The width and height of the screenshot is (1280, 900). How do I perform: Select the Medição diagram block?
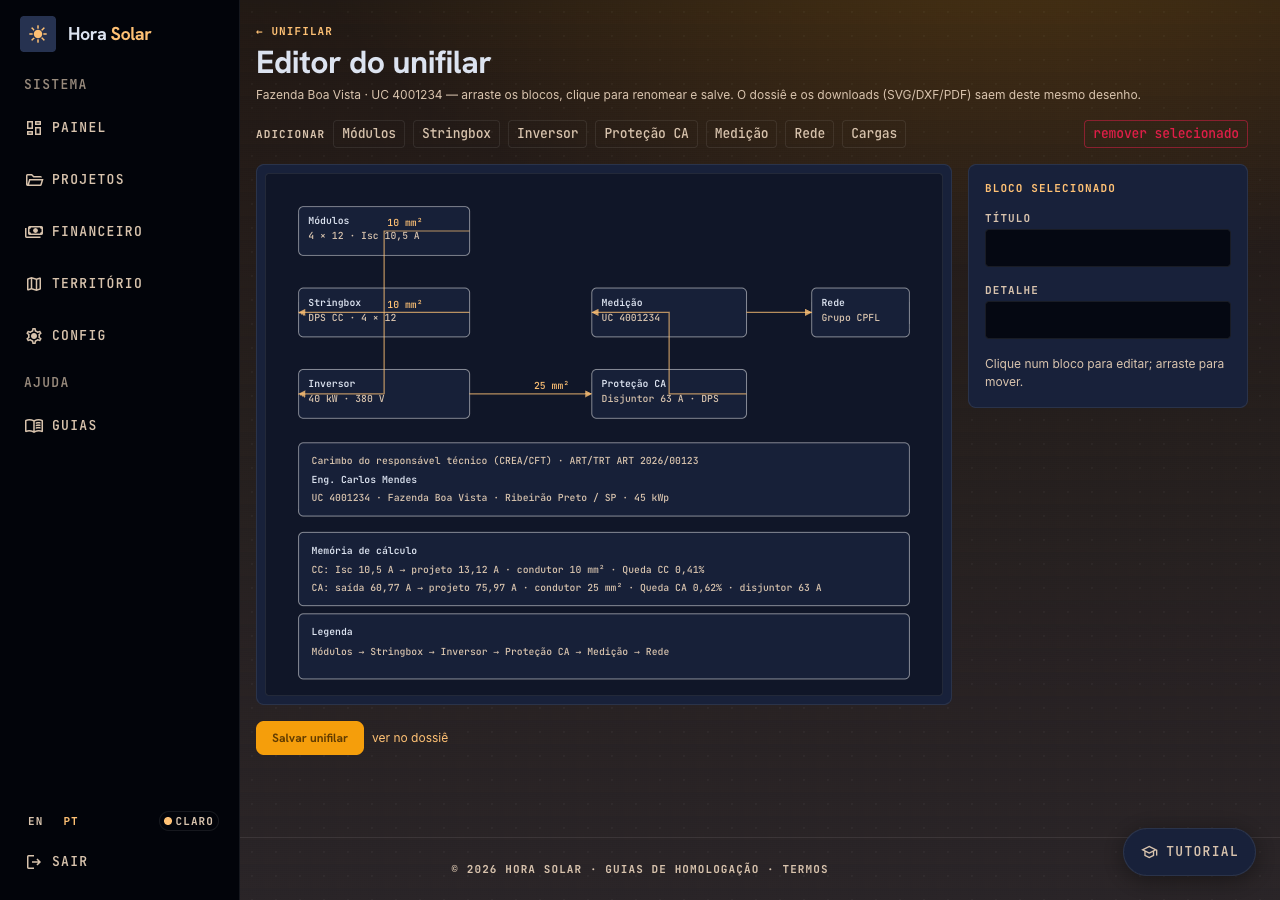coord(669,313)
